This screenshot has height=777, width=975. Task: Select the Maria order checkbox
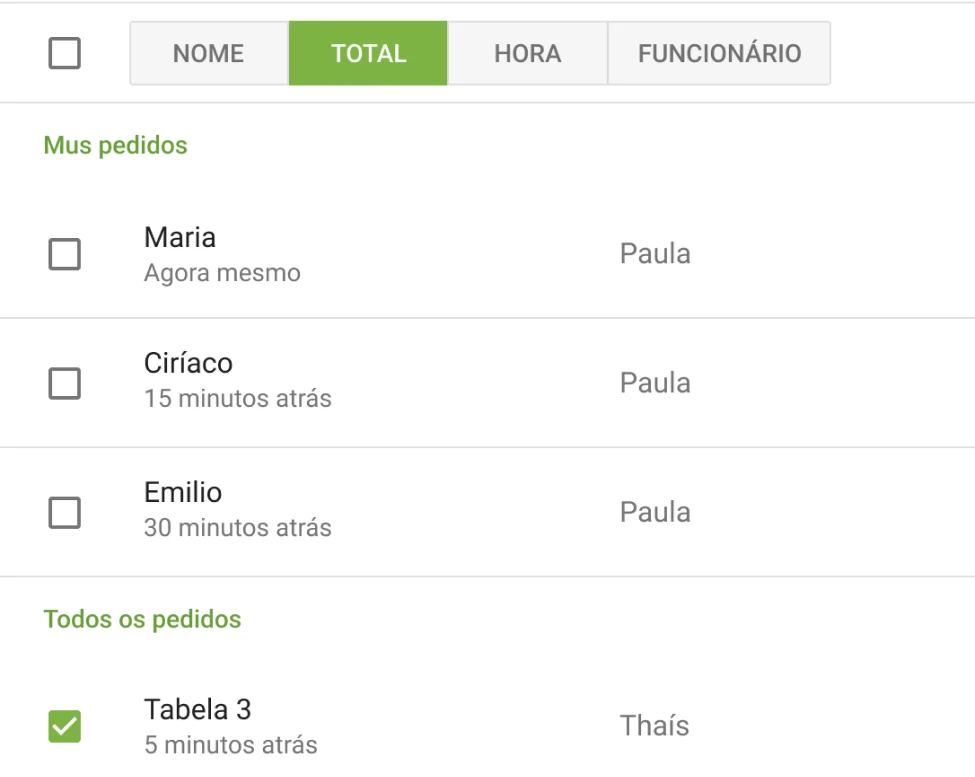[64, 255]
